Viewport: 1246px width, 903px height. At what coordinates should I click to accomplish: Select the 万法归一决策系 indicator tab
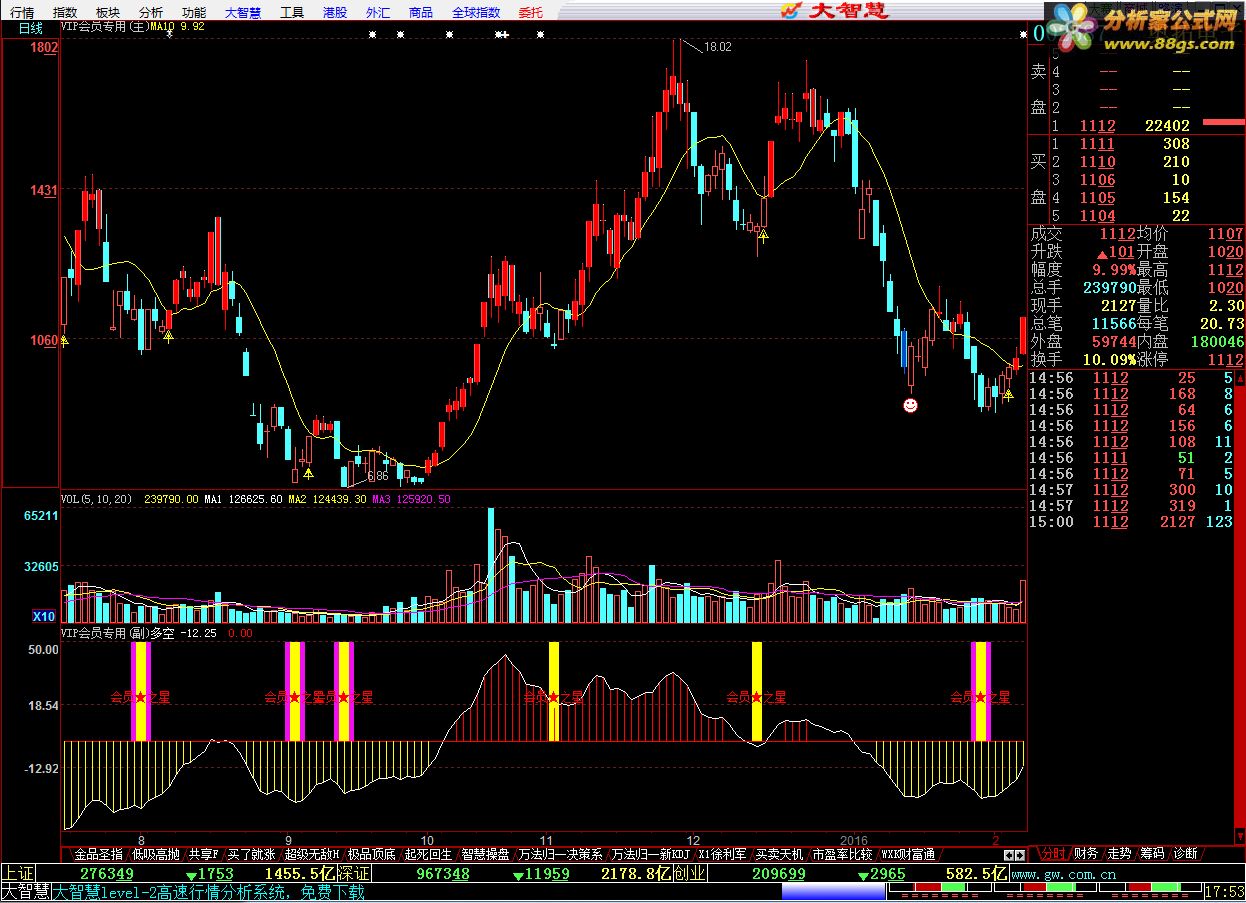(x=560, y=854)
